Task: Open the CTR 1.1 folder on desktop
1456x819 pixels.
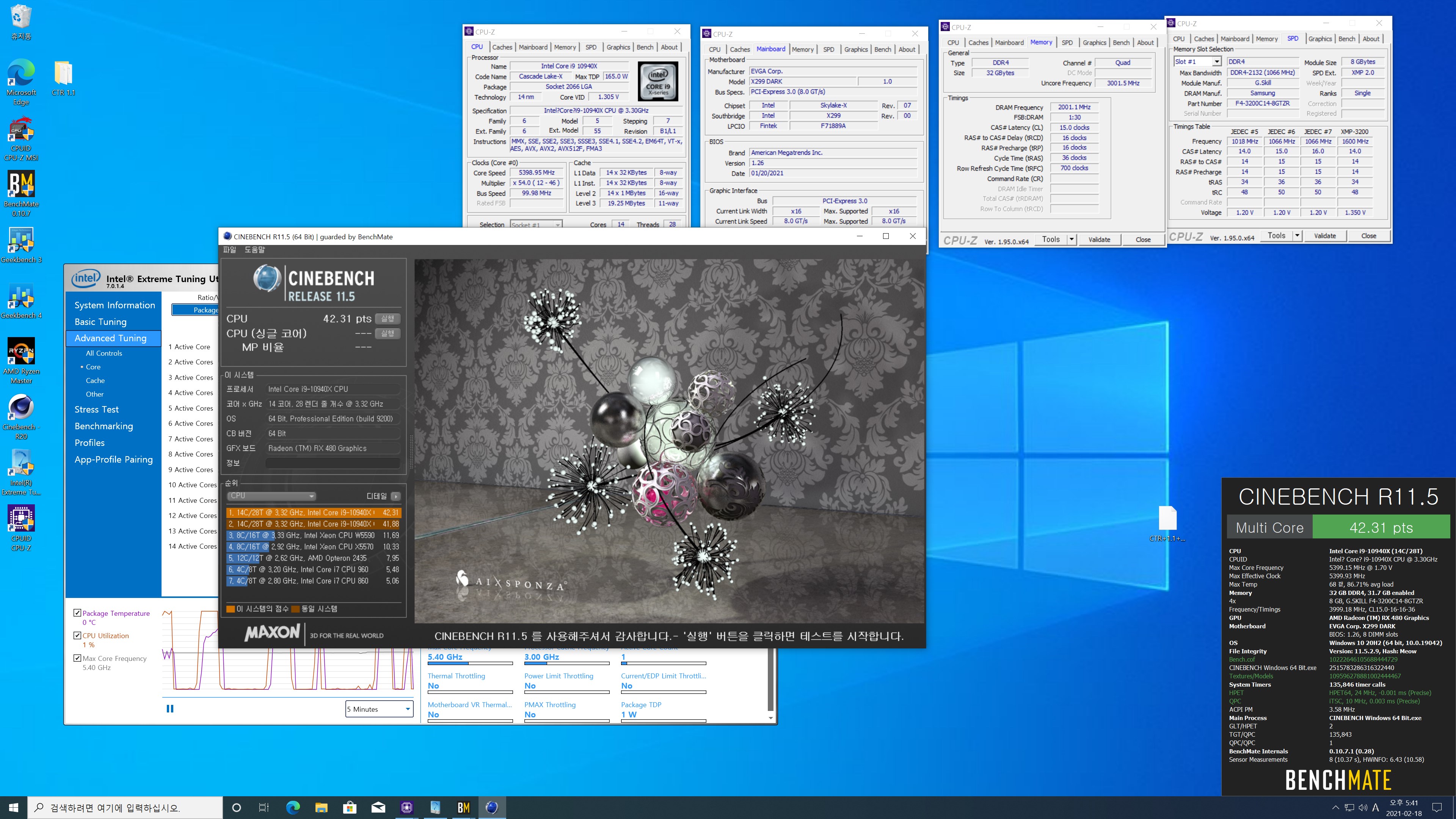Action: click(63, 78)
